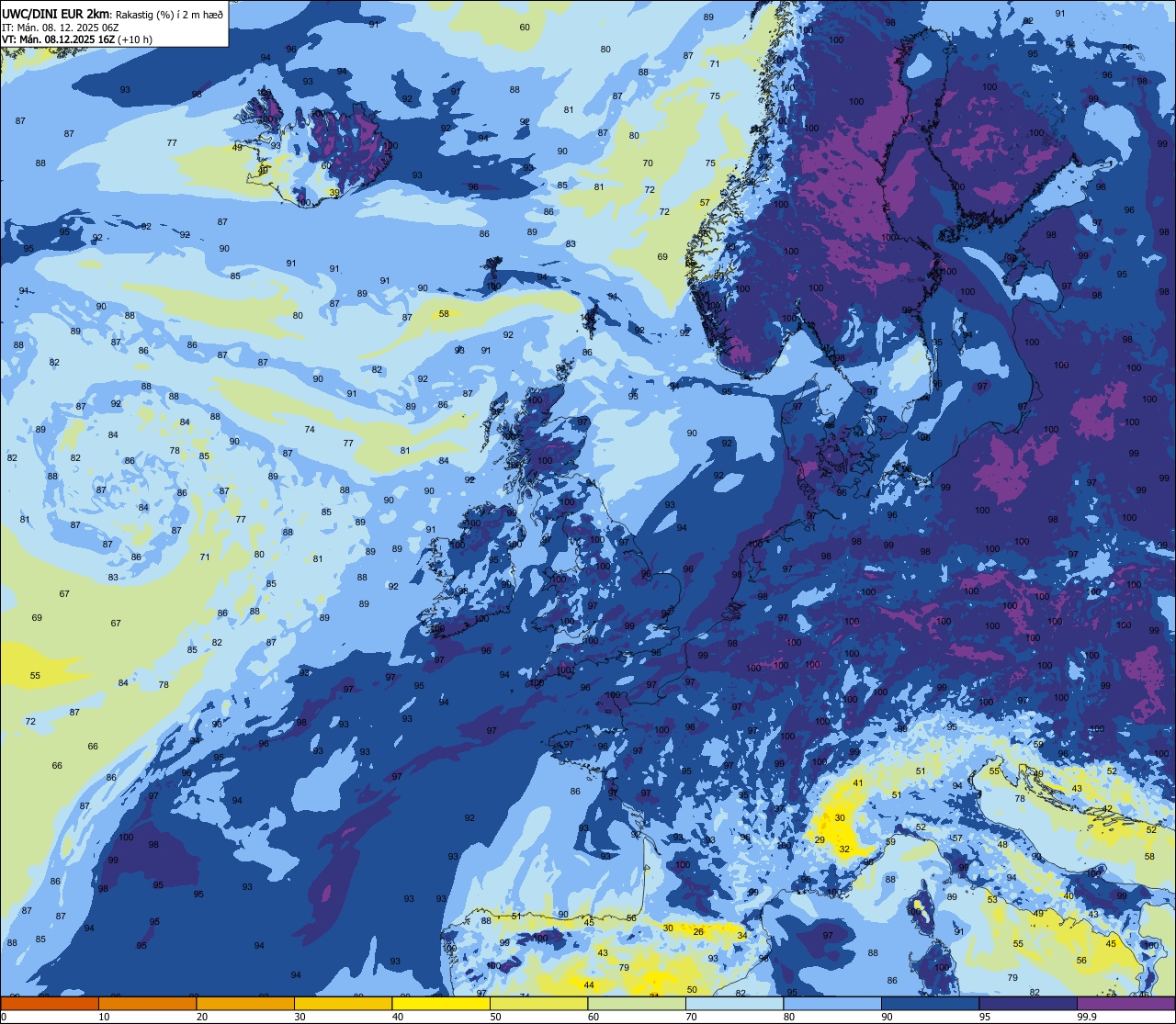Click the humidity value "26" over northern Spain
Viewport: 1176px width, 1024px height.
click(x=698, y=932)
